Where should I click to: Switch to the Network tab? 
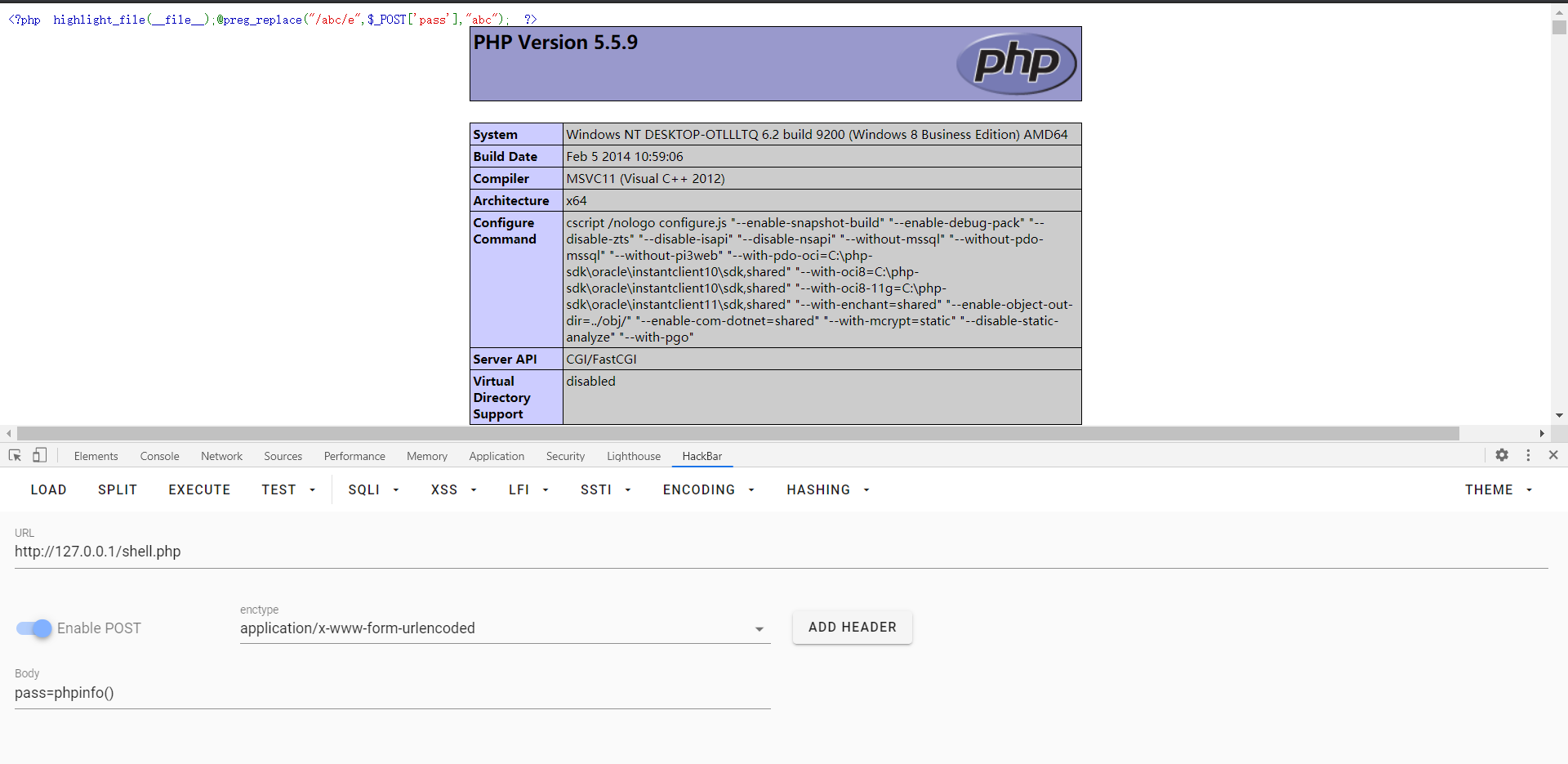221,456
